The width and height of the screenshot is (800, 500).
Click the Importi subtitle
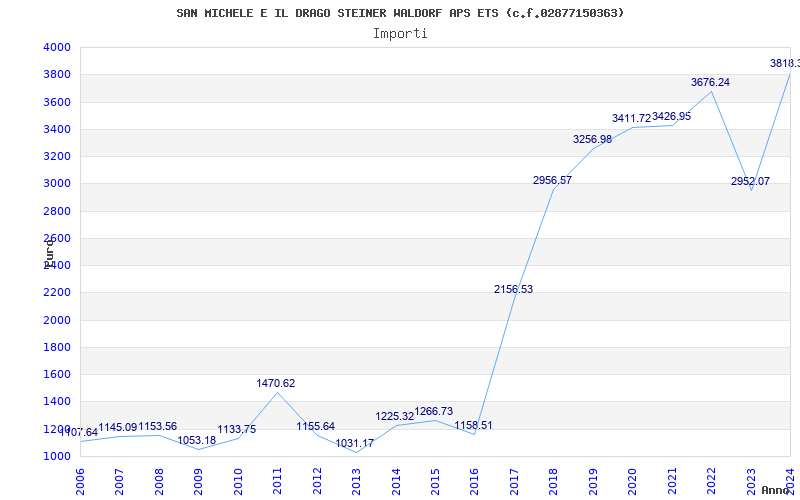[x=400, y=34]
